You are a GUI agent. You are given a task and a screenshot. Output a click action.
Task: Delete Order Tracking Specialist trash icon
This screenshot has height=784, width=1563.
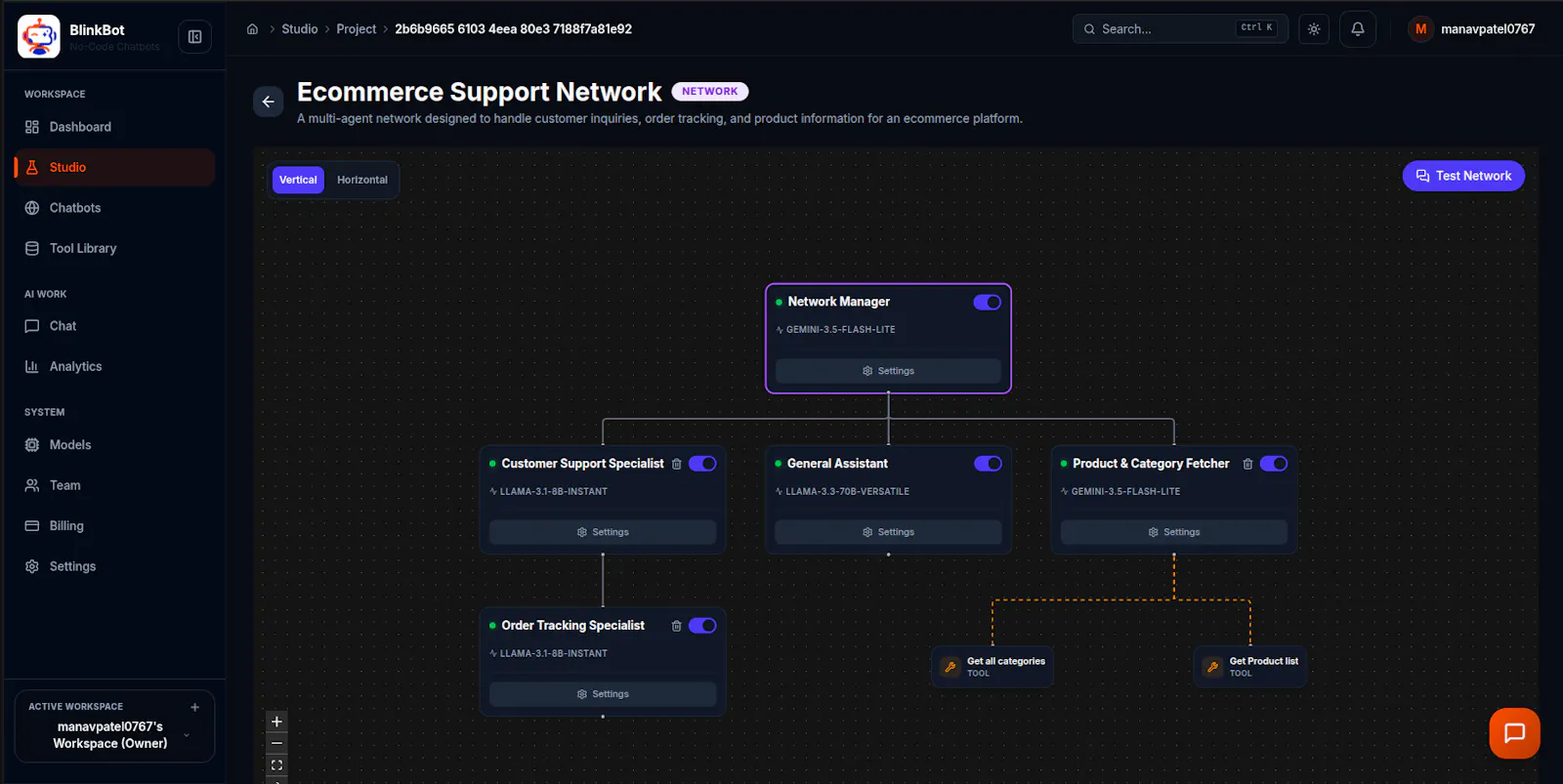pyautogui.click(x=676, y=626)
